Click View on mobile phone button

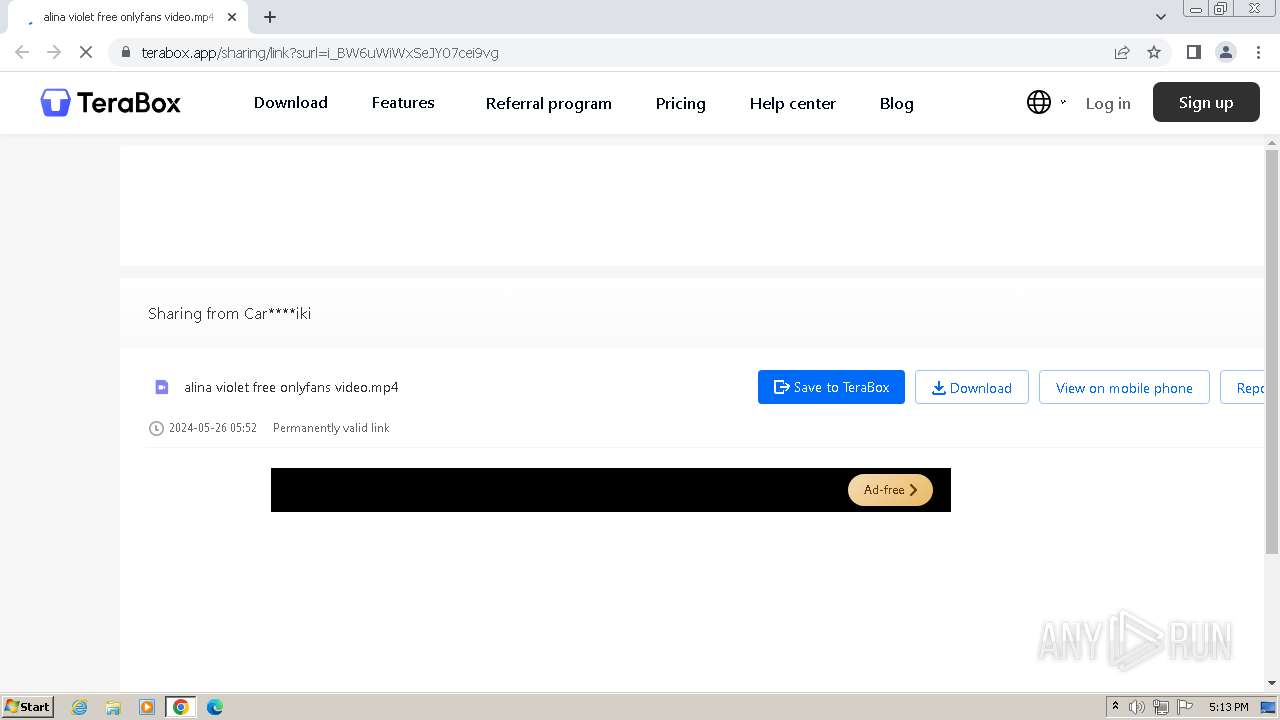point(1124,387)
